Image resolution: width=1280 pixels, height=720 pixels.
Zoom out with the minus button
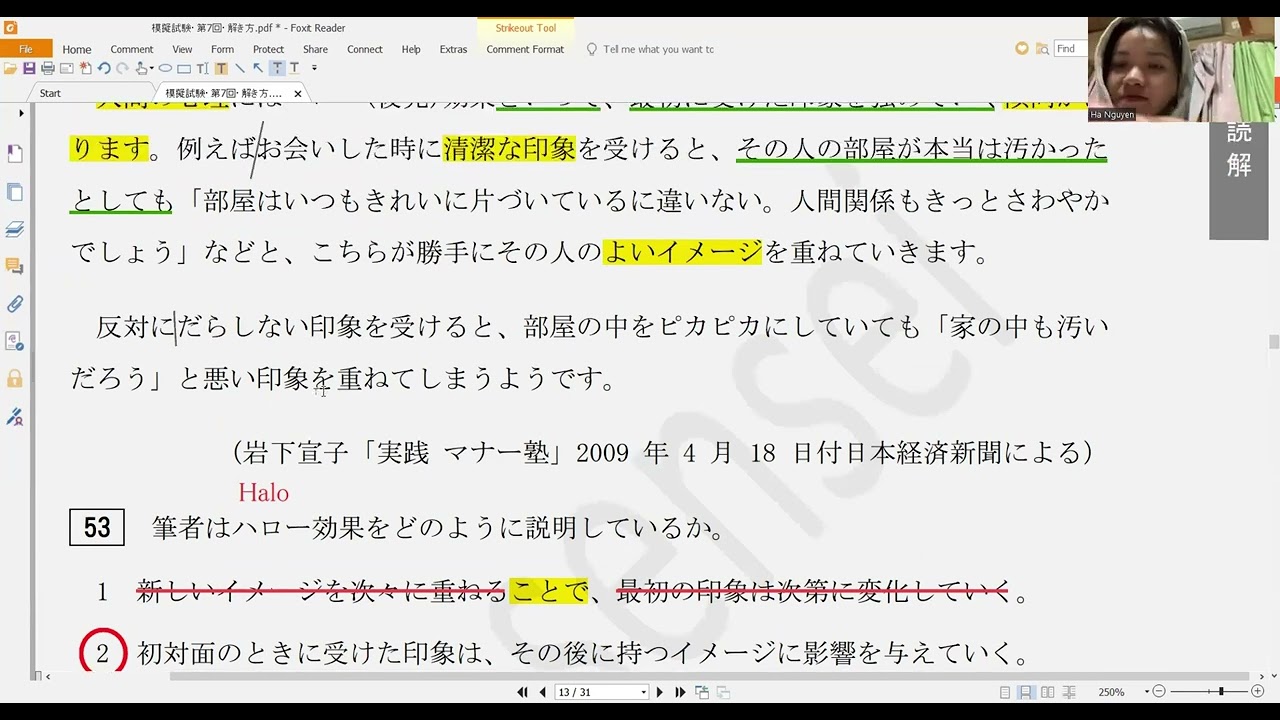point(1159,692)
